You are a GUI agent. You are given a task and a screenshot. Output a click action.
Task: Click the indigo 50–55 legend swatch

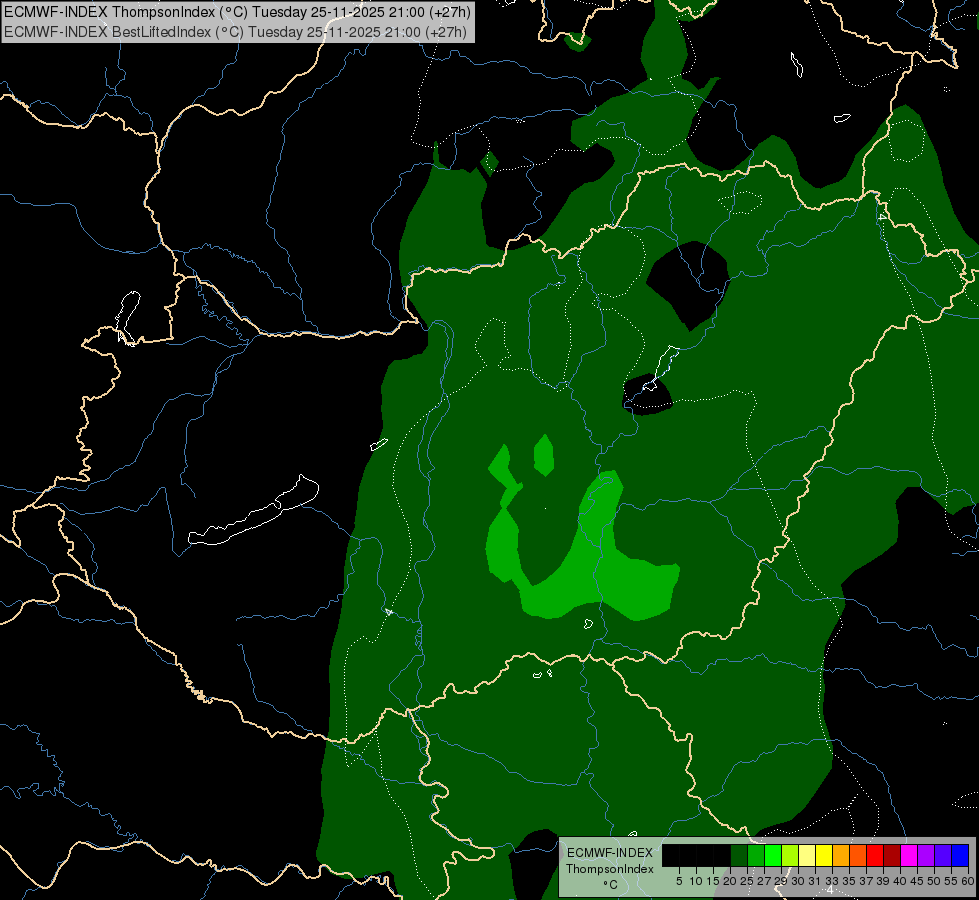pyautogui.click(x=943, y=855)
